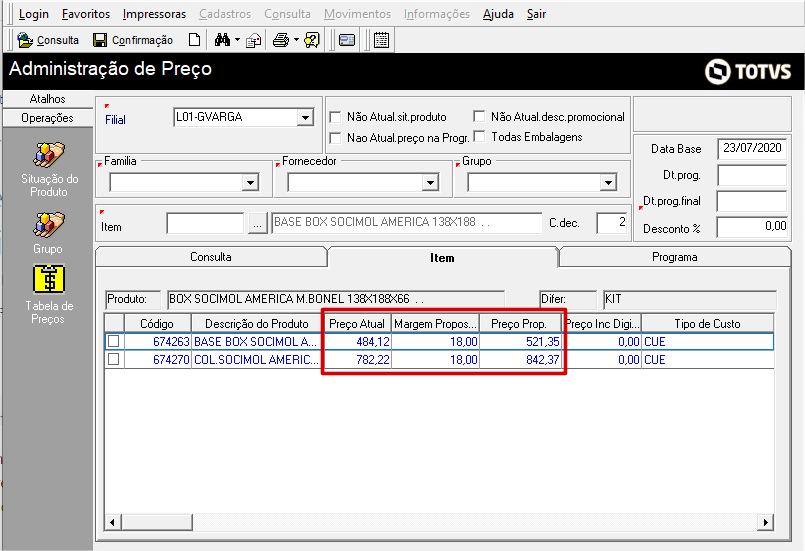Open the Filial dropdown
The height and width of the screenshot is (551, 805).
click(x=305, y=118)
